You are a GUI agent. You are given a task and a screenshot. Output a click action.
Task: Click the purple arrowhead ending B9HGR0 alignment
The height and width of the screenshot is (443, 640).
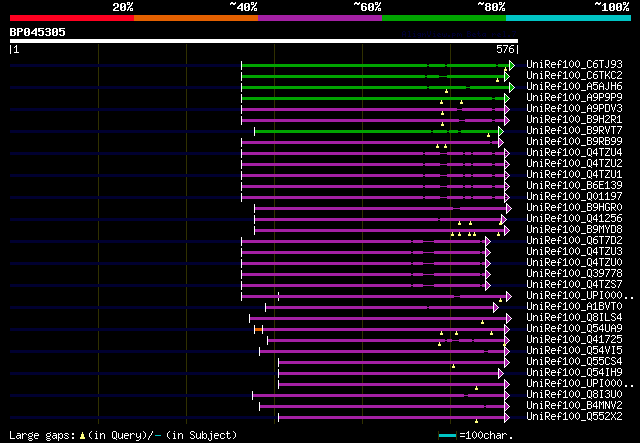click(x=509, y=209)
